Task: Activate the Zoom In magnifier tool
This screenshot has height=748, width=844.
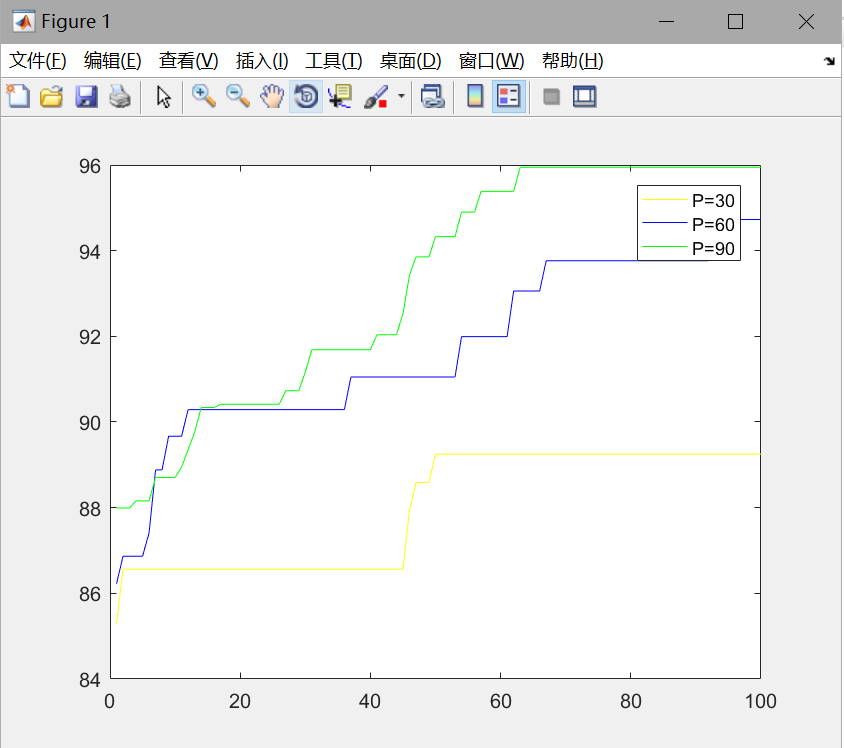Action: 204,97
